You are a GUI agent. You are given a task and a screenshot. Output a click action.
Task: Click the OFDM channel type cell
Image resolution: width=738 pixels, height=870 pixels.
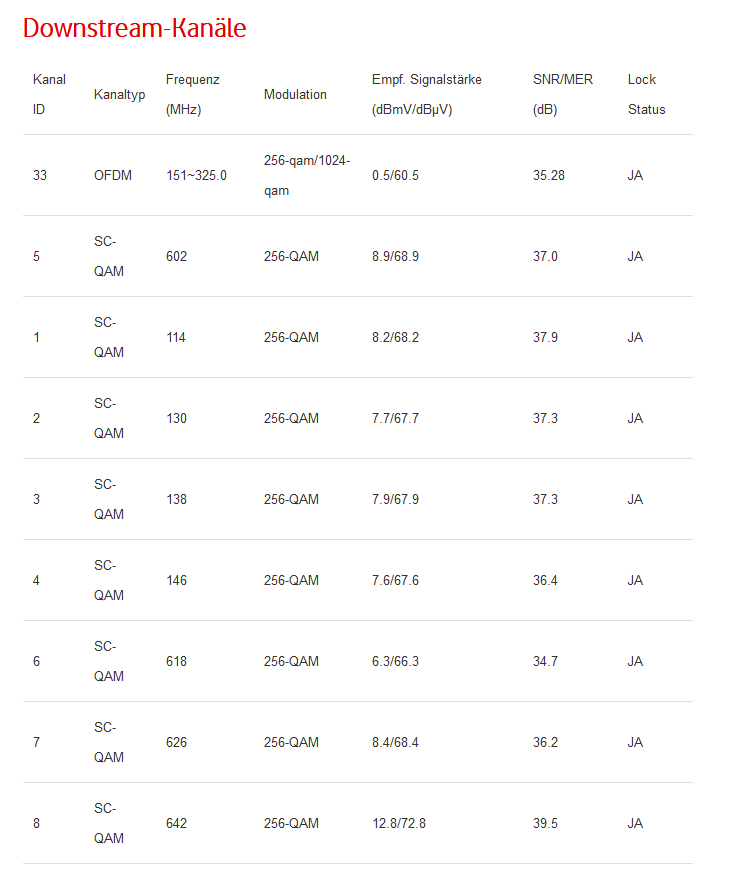(113, 175)
